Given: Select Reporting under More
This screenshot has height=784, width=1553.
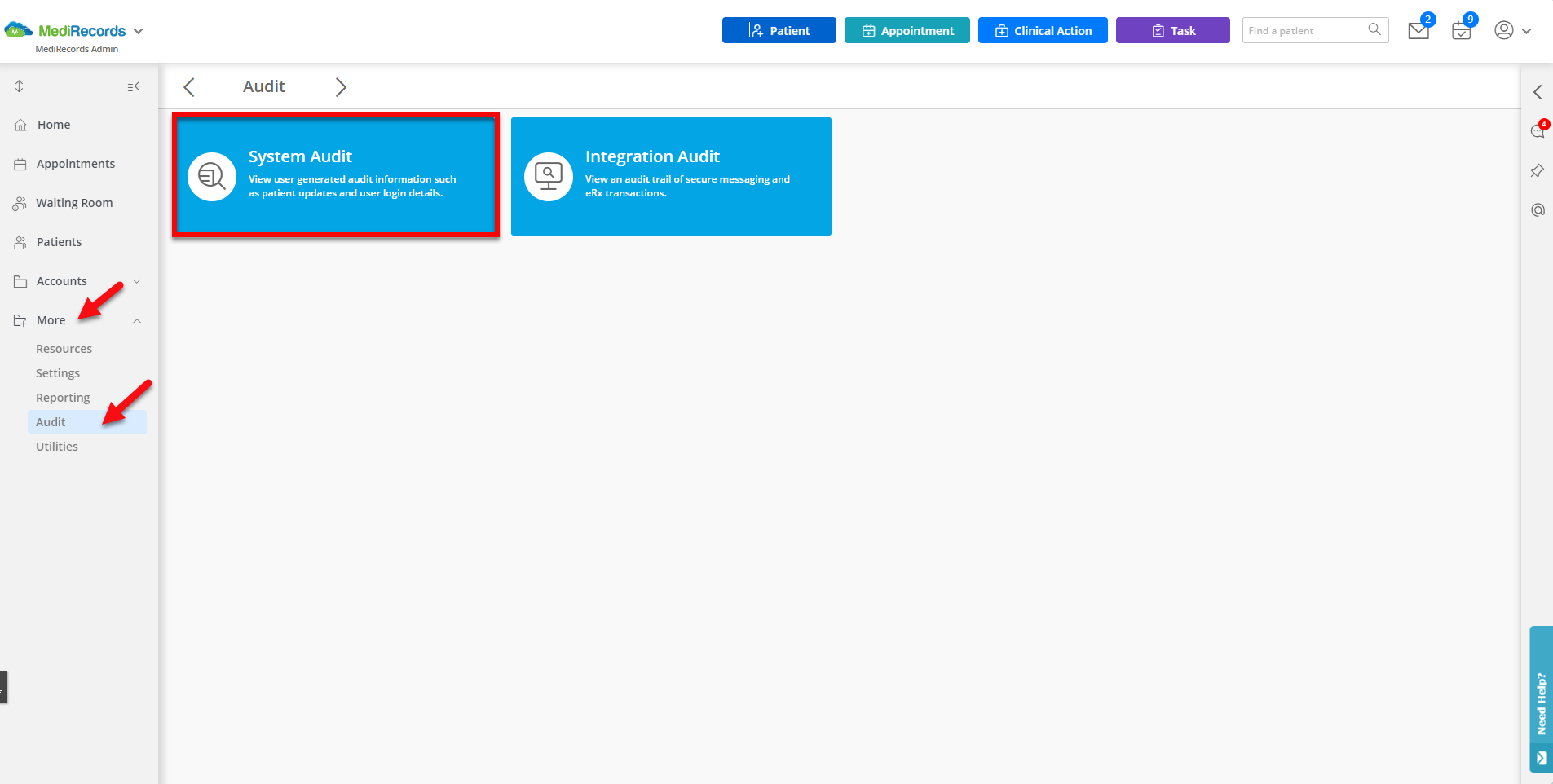Looking at the screenshot, I should click(x=63, y=398).
